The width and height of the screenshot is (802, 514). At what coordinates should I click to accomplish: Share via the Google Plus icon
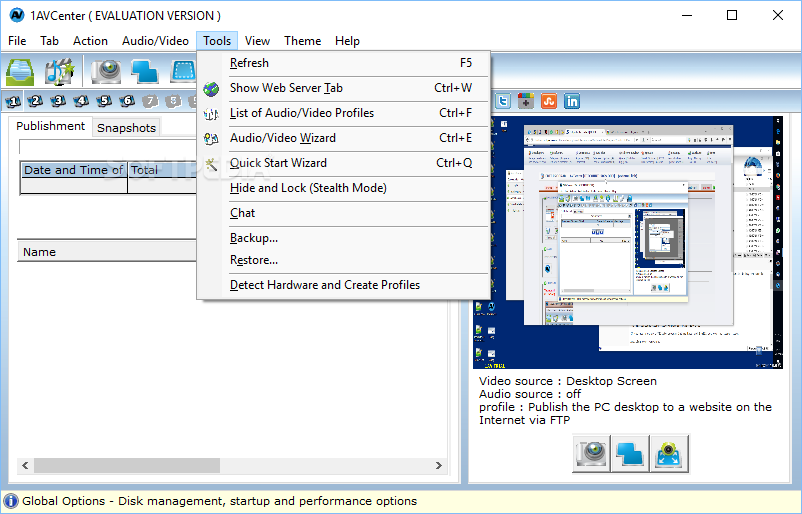tap(526, 101)
